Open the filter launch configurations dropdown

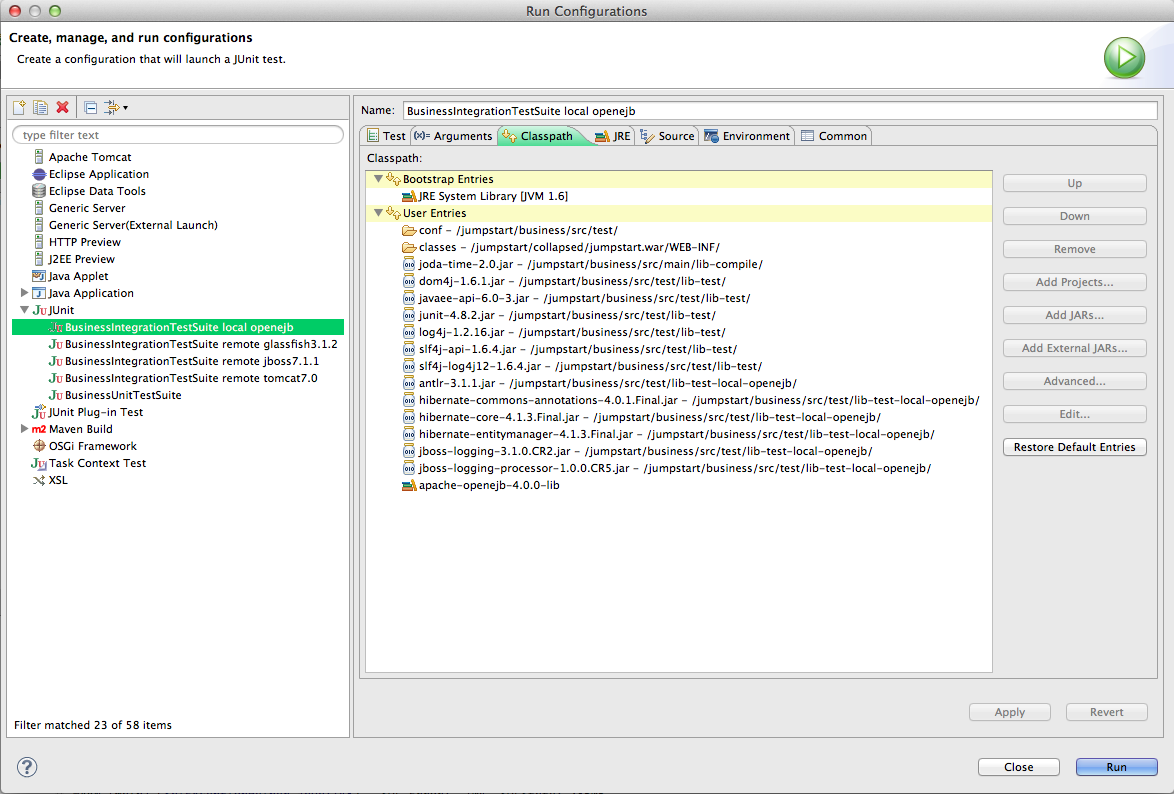pos(116,108)
